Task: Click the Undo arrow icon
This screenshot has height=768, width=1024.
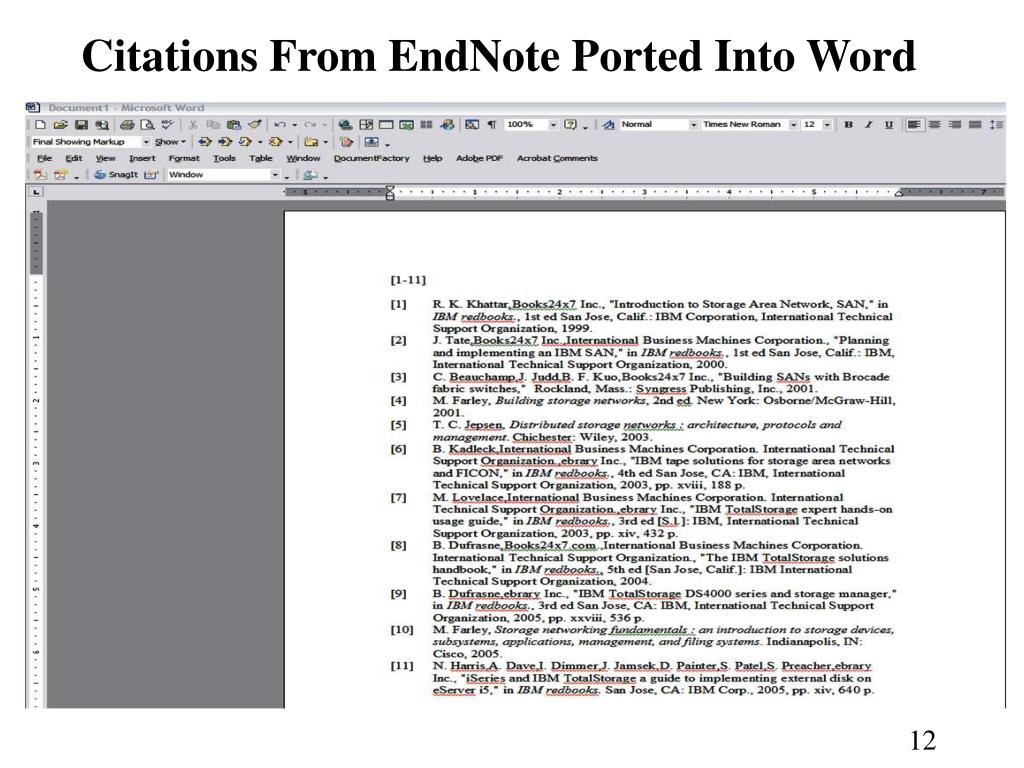Action: pyautogui.click(x=280, y=125)
